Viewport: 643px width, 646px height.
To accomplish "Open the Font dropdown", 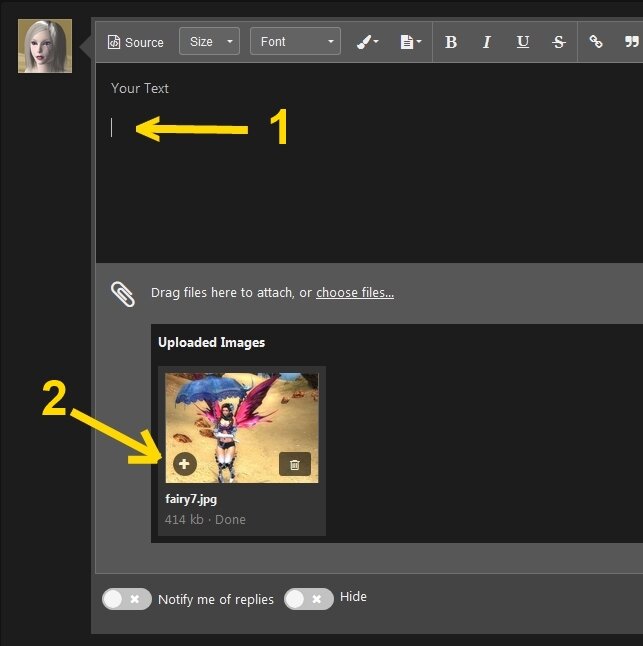I will (295, 41).
